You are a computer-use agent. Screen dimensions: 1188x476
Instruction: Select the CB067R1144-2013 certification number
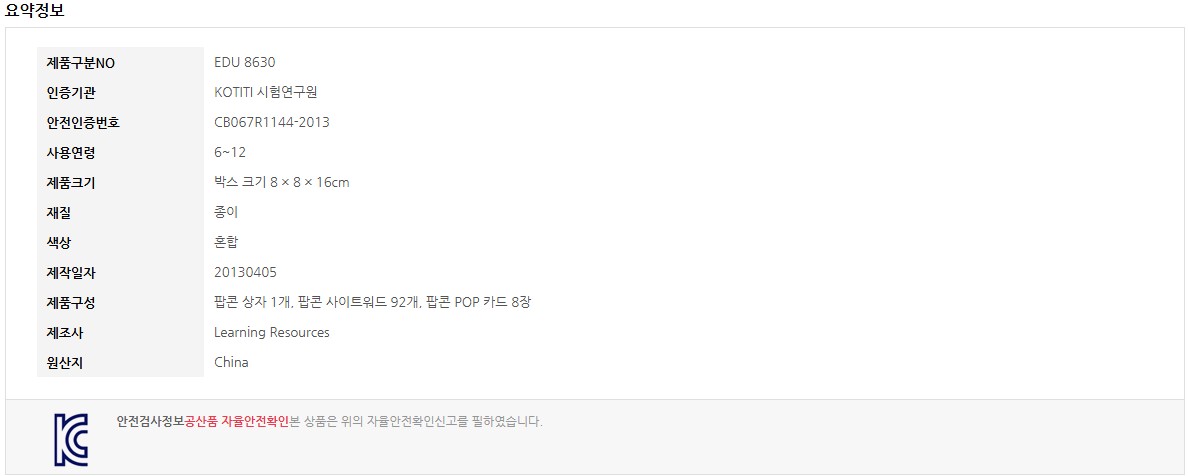[272, 123]
